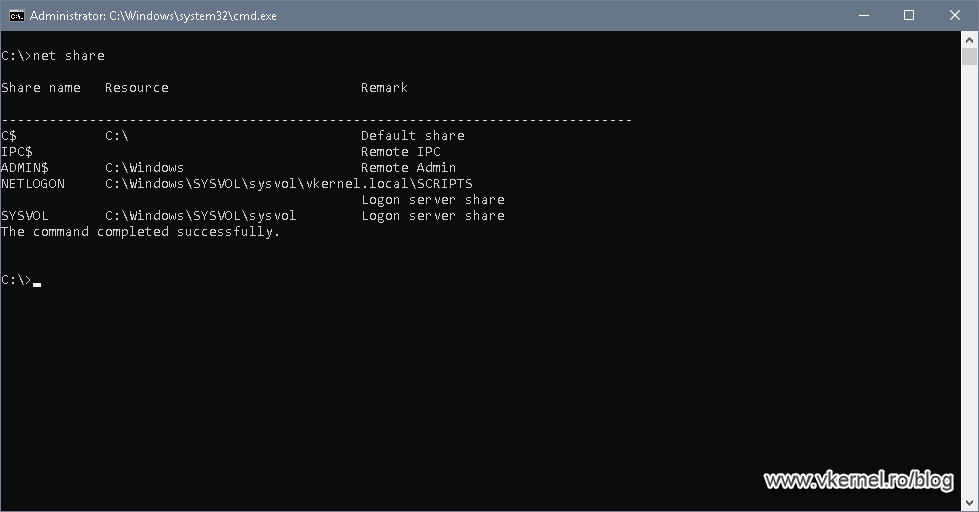
Task: Click the 'ADMIN$' share name
Action: tap(25, 167)
